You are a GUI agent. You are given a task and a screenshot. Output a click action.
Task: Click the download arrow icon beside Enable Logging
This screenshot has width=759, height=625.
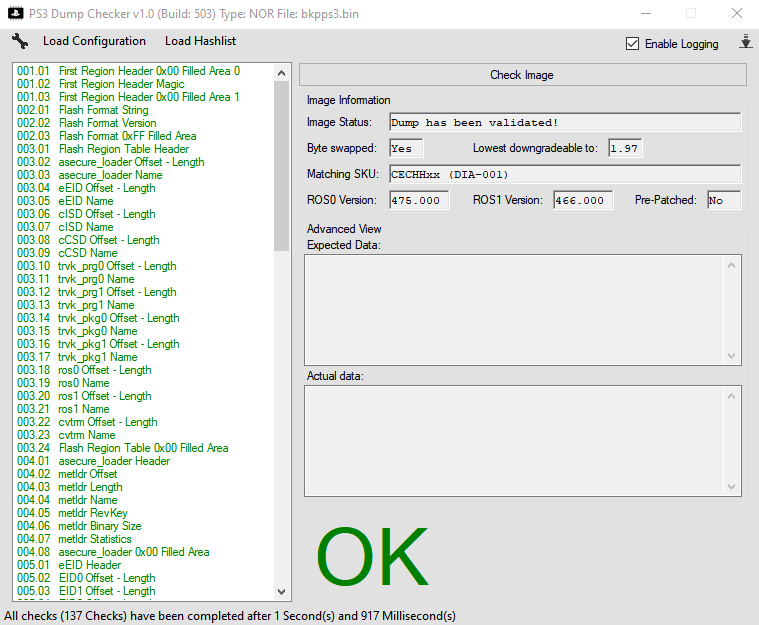point(746,42)
